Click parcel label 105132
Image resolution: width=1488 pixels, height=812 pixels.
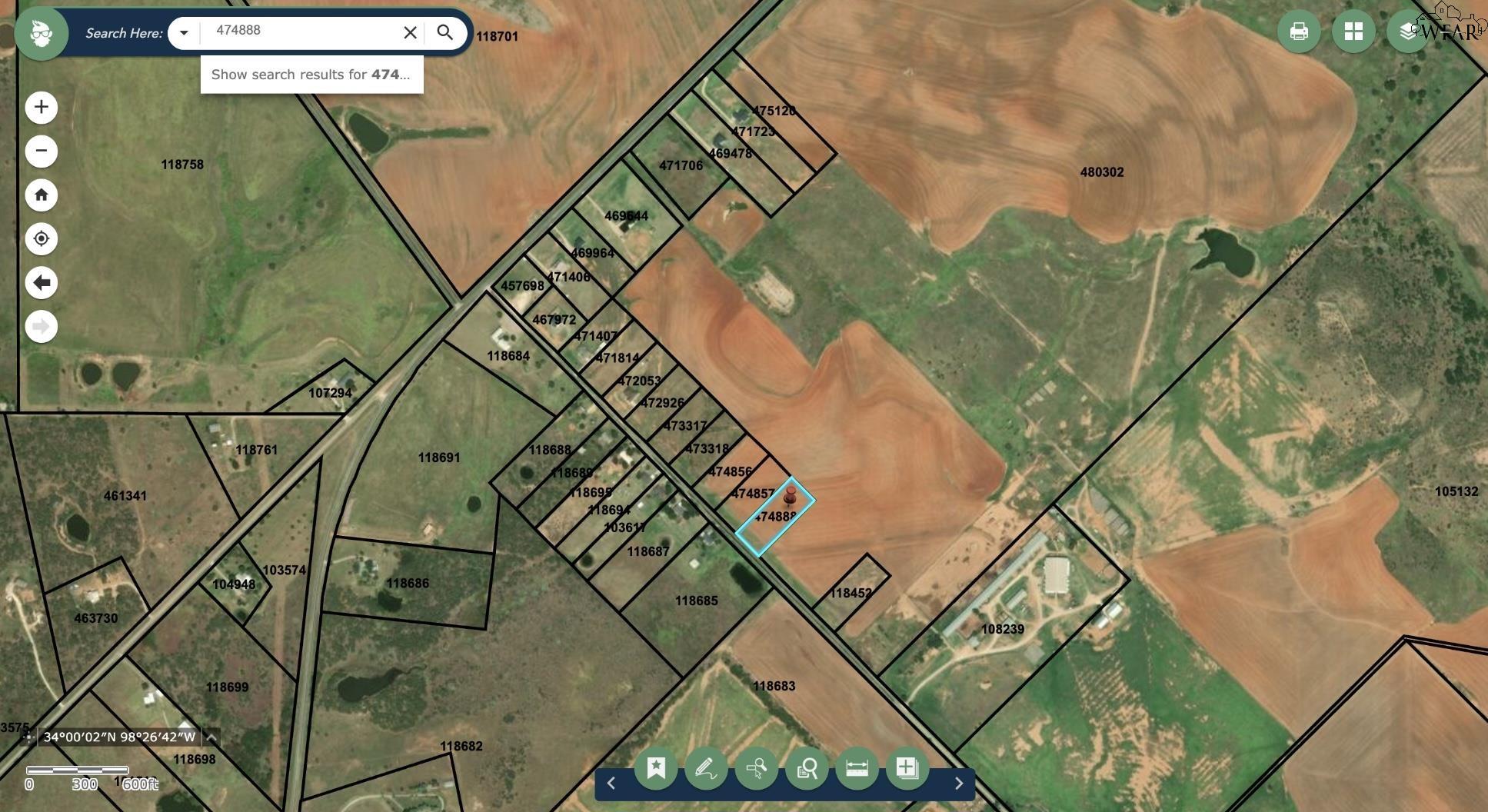(x=1456, y=491)
